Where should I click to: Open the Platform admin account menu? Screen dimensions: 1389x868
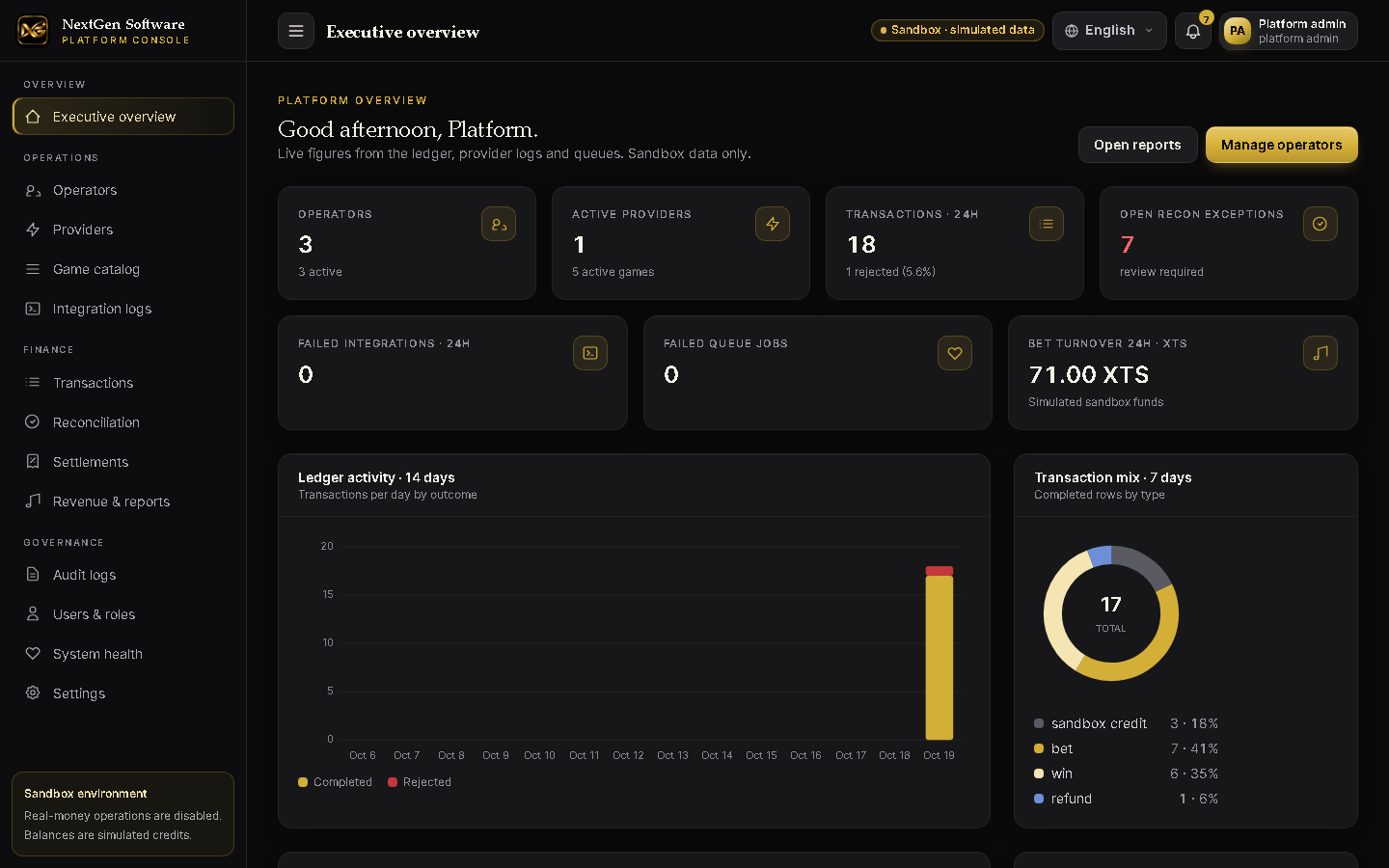click(x=1289, y=31)
